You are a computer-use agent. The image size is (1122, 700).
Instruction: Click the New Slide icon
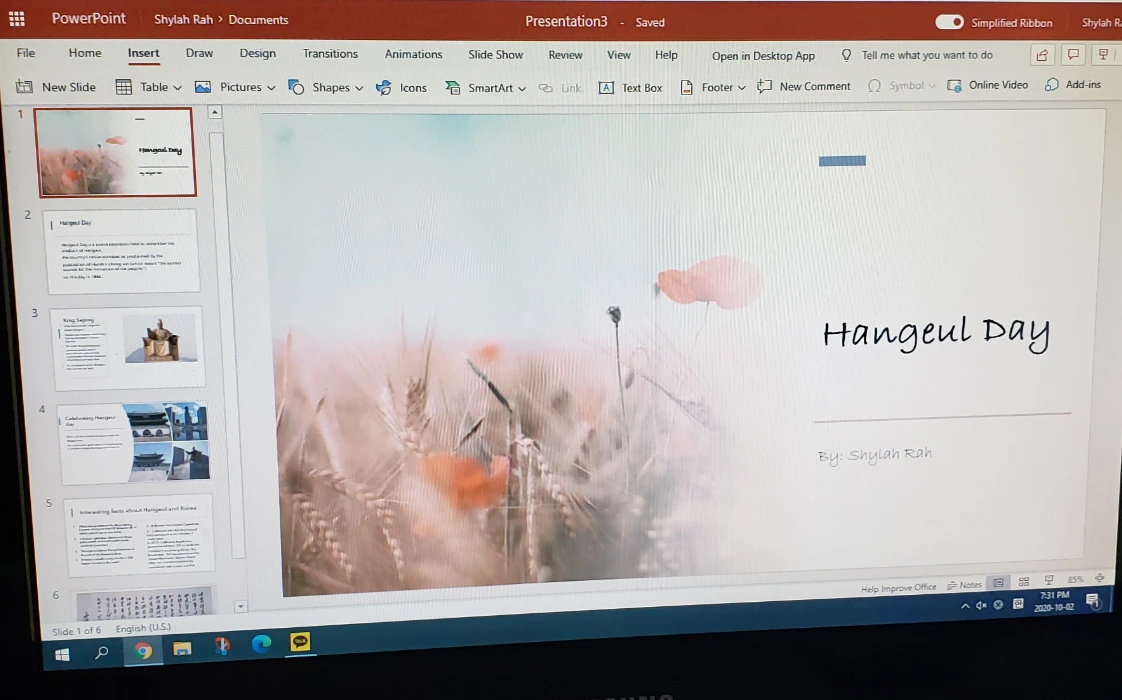point(24,87)
